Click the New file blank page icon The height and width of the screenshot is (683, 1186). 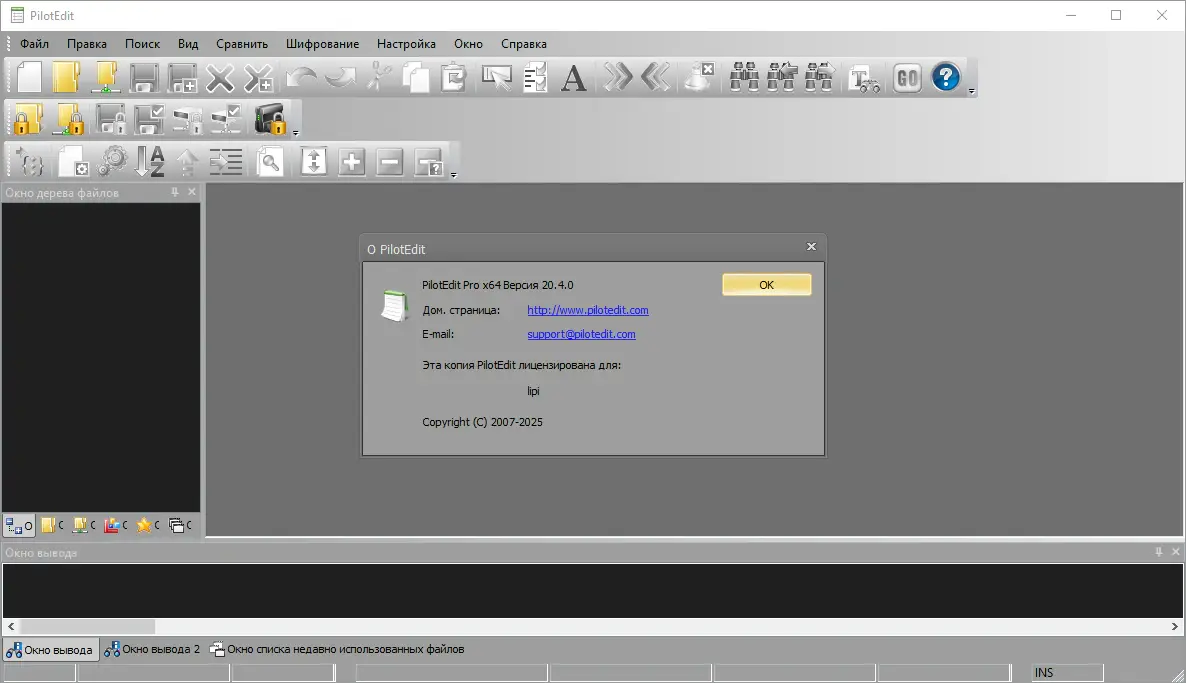tap(29, 78)
